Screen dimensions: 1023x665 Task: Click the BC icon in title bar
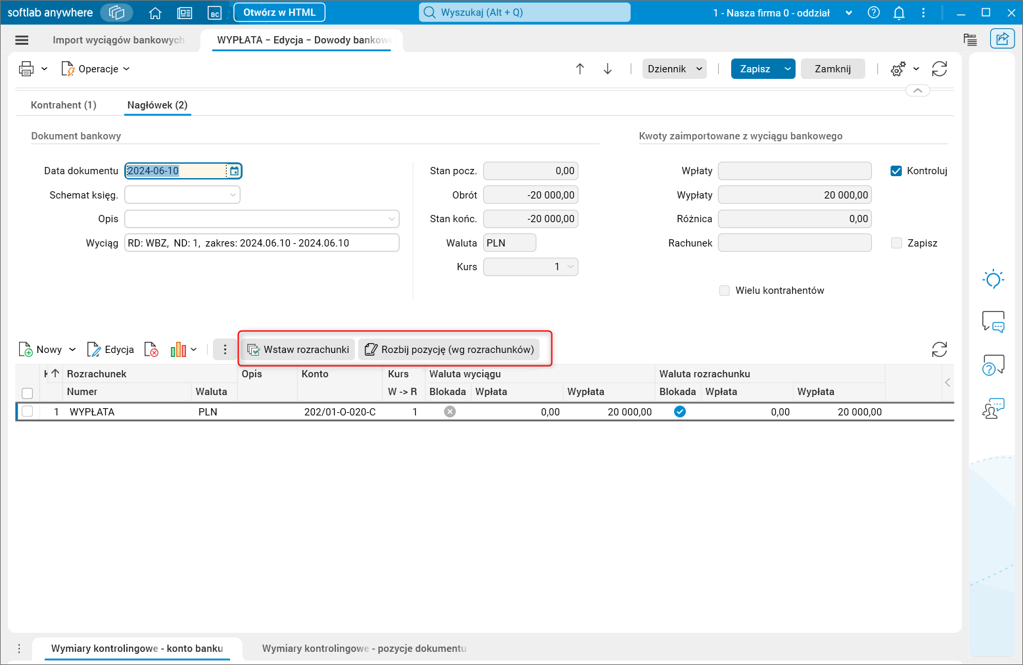pos(214,13)
